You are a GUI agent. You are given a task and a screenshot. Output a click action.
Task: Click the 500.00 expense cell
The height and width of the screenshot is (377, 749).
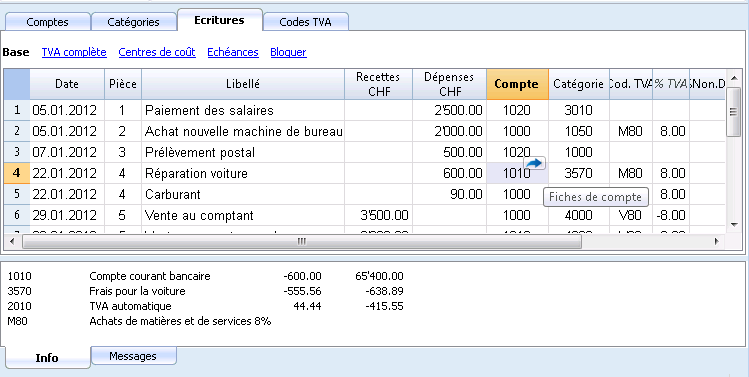[x=449, y=152]
